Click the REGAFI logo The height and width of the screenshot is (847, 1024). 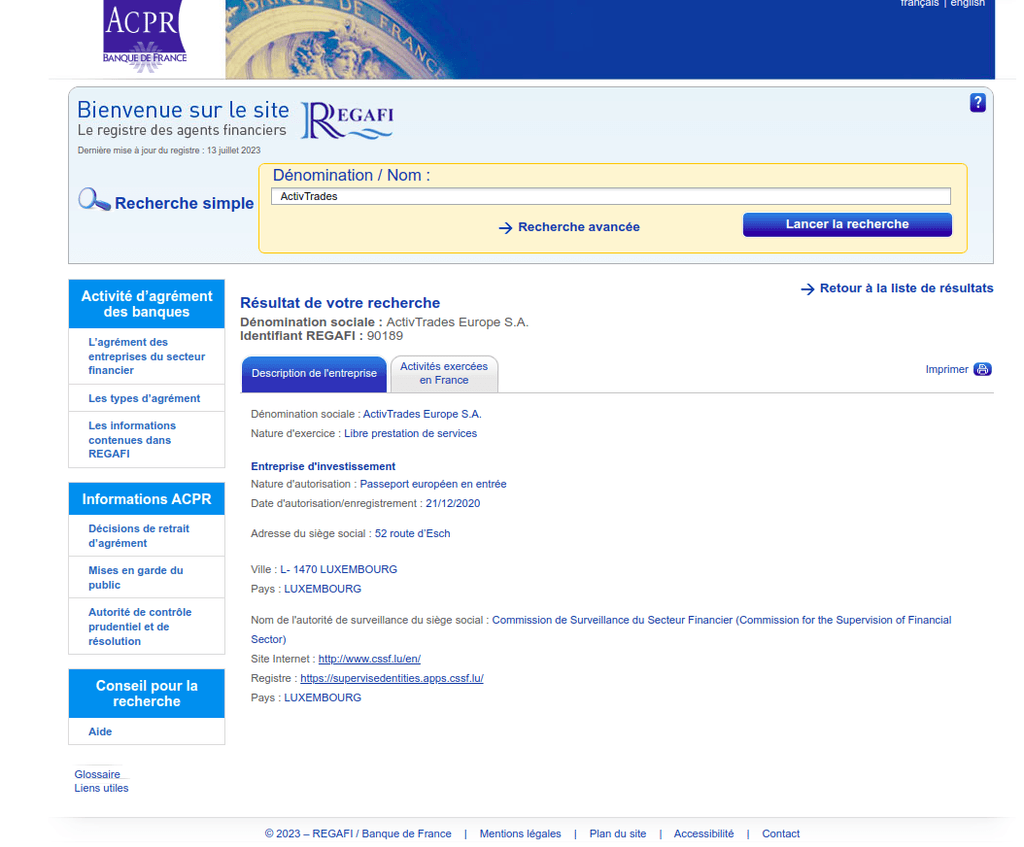pos(348,120)
